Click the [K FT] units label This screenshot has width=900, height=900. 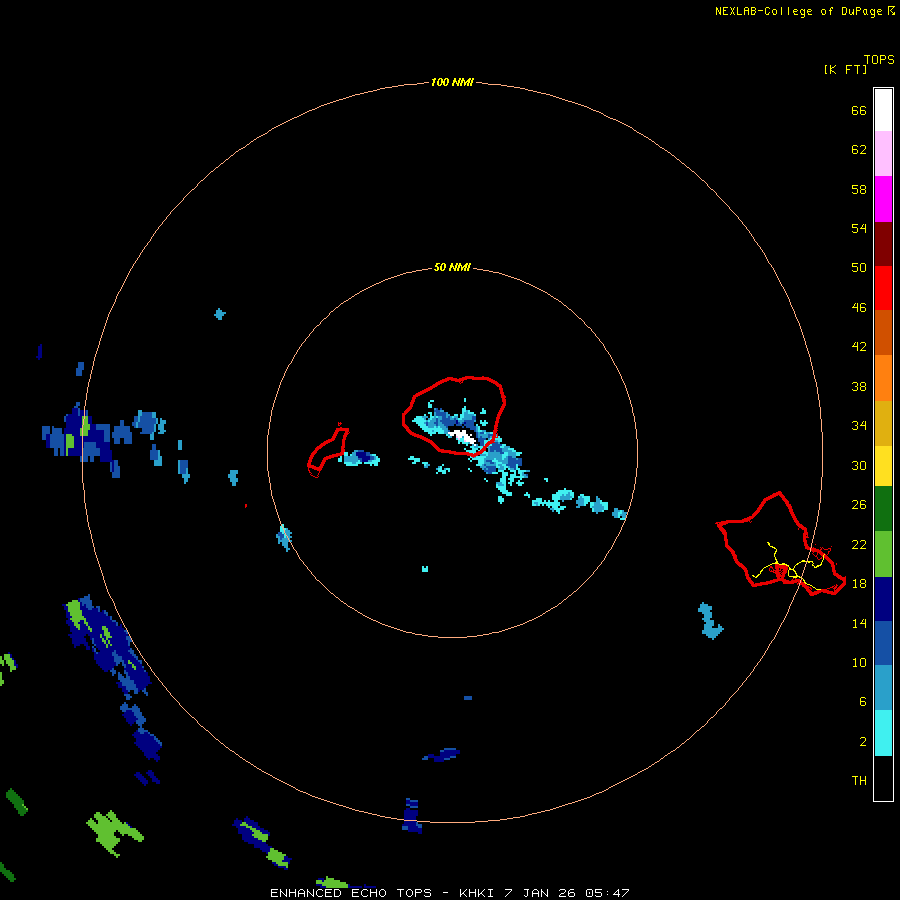(845, 69)
